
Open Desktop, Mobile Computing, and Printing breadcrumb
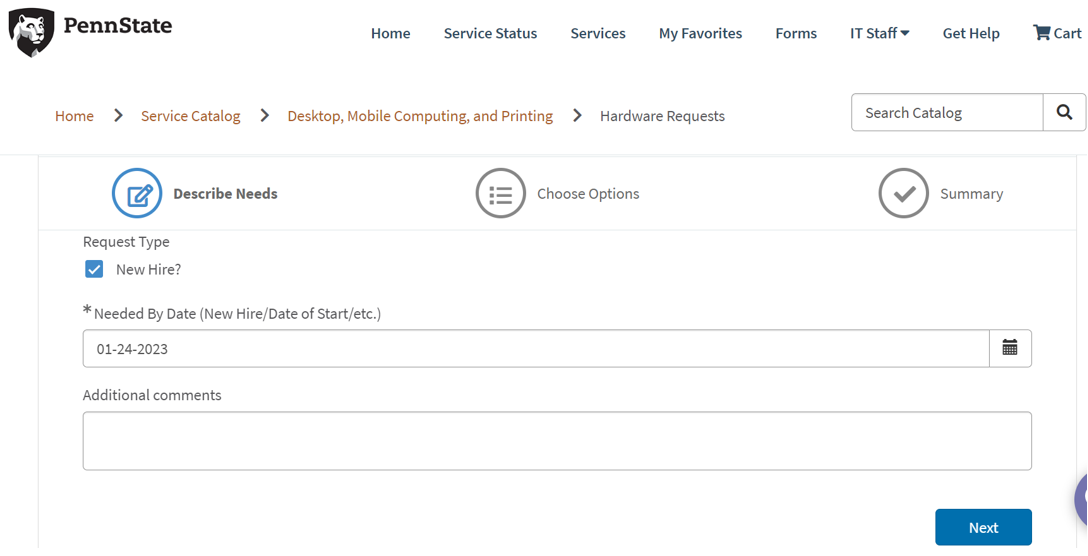[420, 116]
